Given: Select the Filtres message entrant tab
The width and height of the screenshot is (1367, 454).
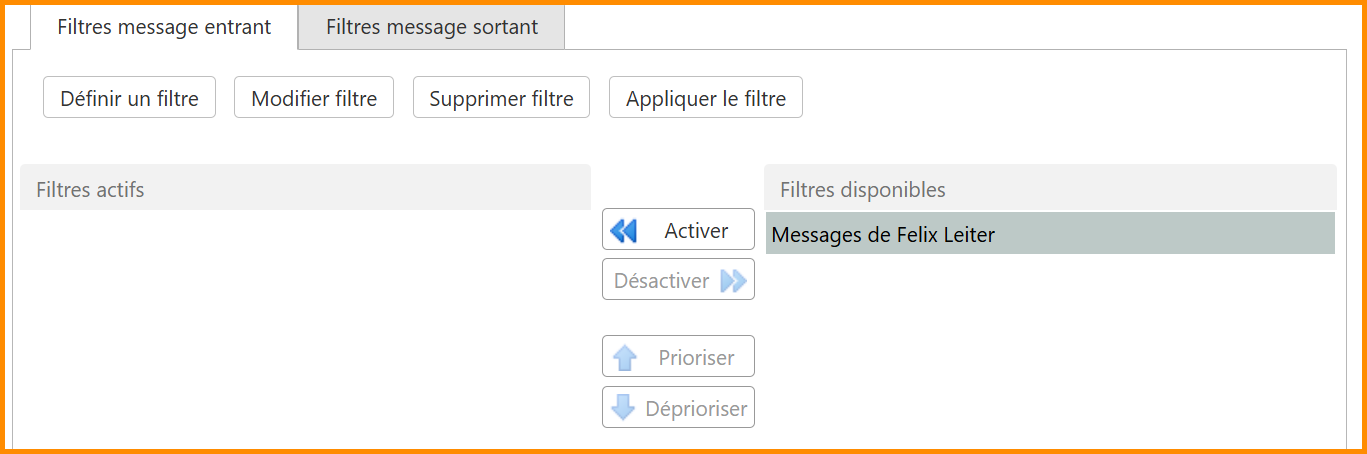Looking at the screenshot, I should point(164,27).
